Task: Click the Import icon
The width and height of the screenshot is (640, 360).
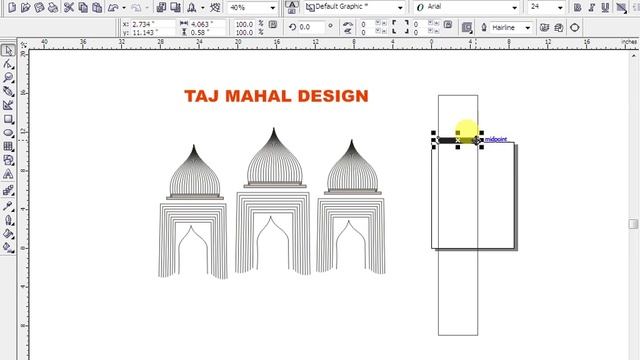Action: point(162,7)
